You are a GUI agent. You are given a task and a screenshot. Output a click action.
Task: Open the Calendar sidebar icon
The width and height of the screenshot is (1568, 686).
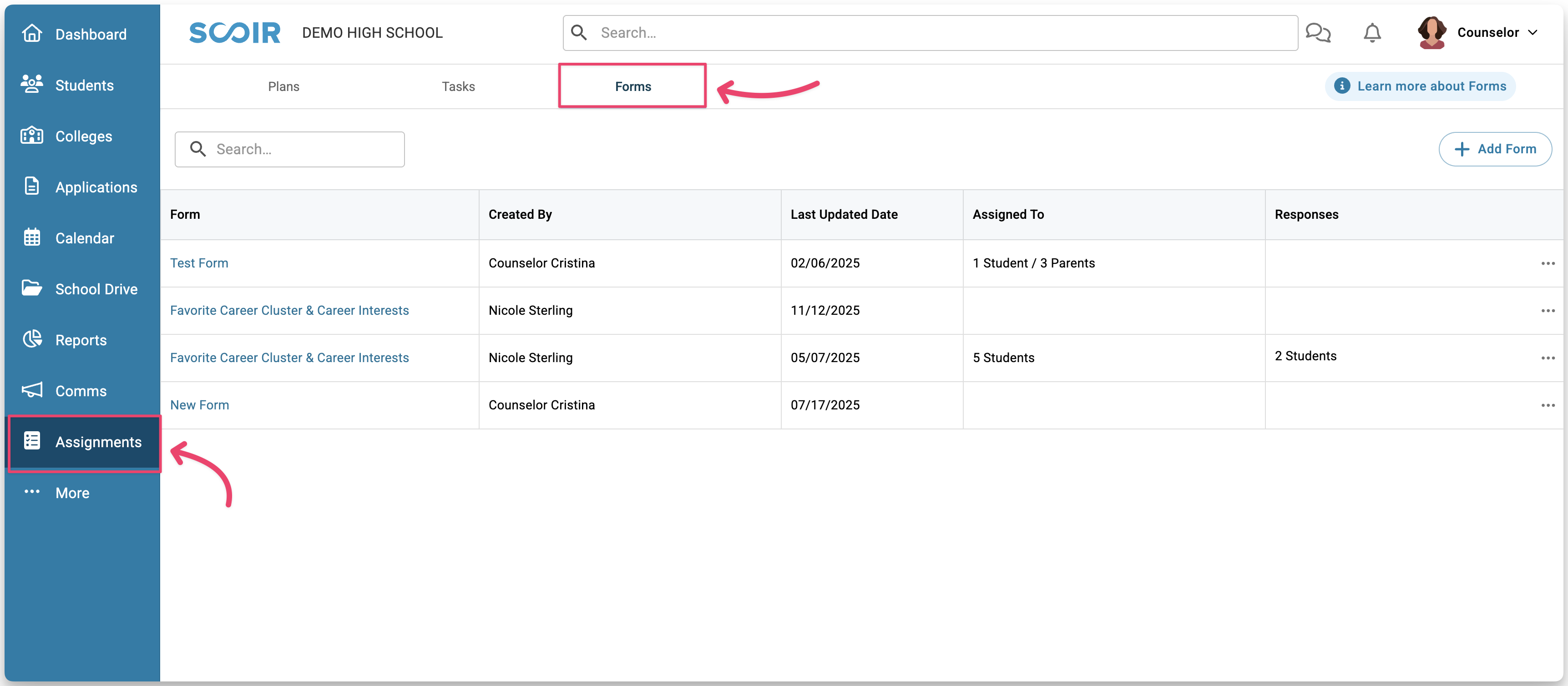point(32,237)
